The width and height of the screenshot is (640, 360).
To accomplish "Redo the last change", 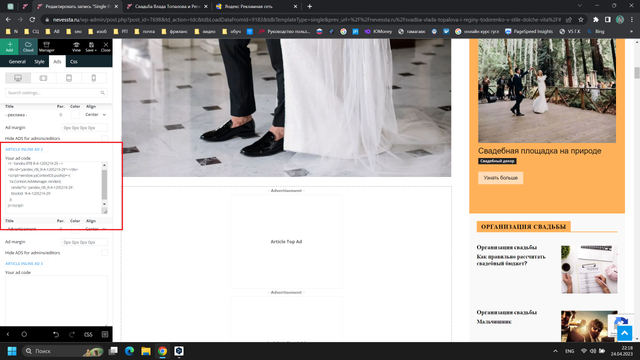I will [x=72, y=334].
